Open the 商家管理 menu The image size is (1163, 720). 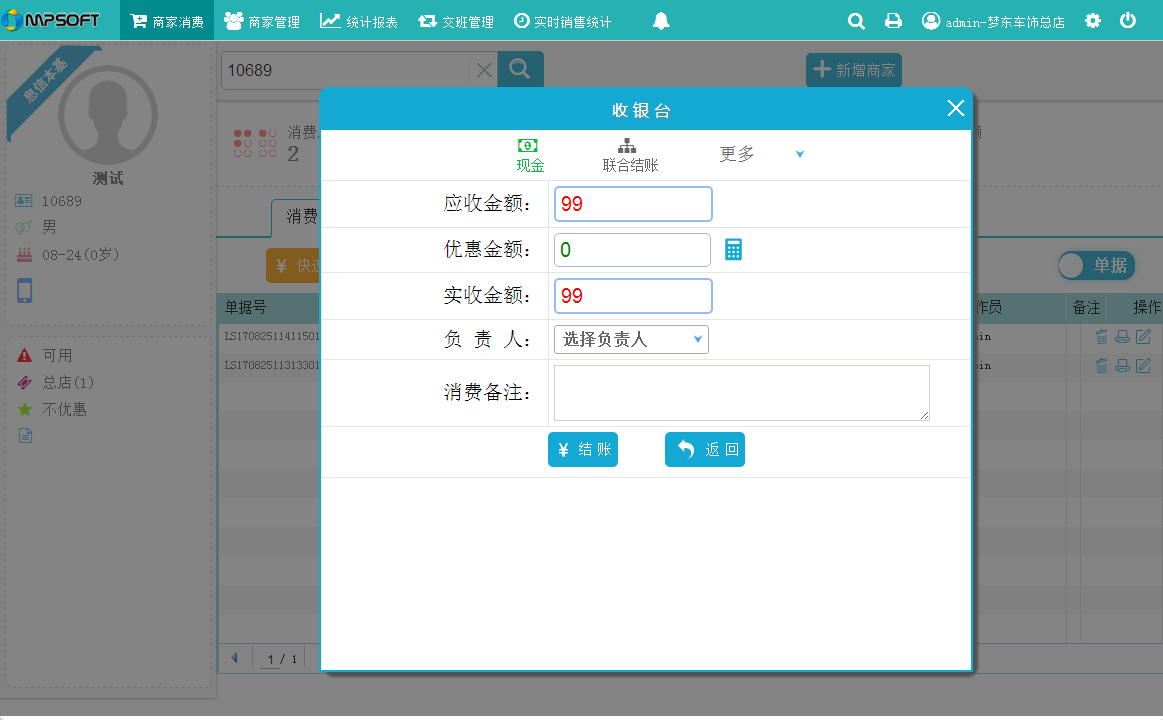tap(262, 21)
